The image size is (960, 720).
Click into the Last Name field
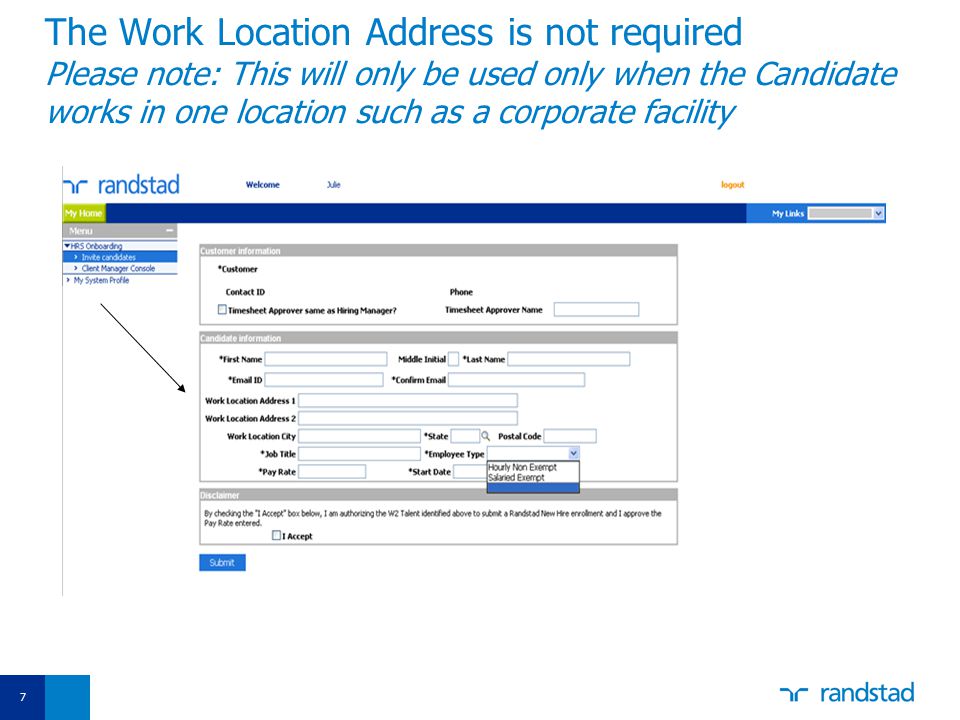click(x=569, y=359)
